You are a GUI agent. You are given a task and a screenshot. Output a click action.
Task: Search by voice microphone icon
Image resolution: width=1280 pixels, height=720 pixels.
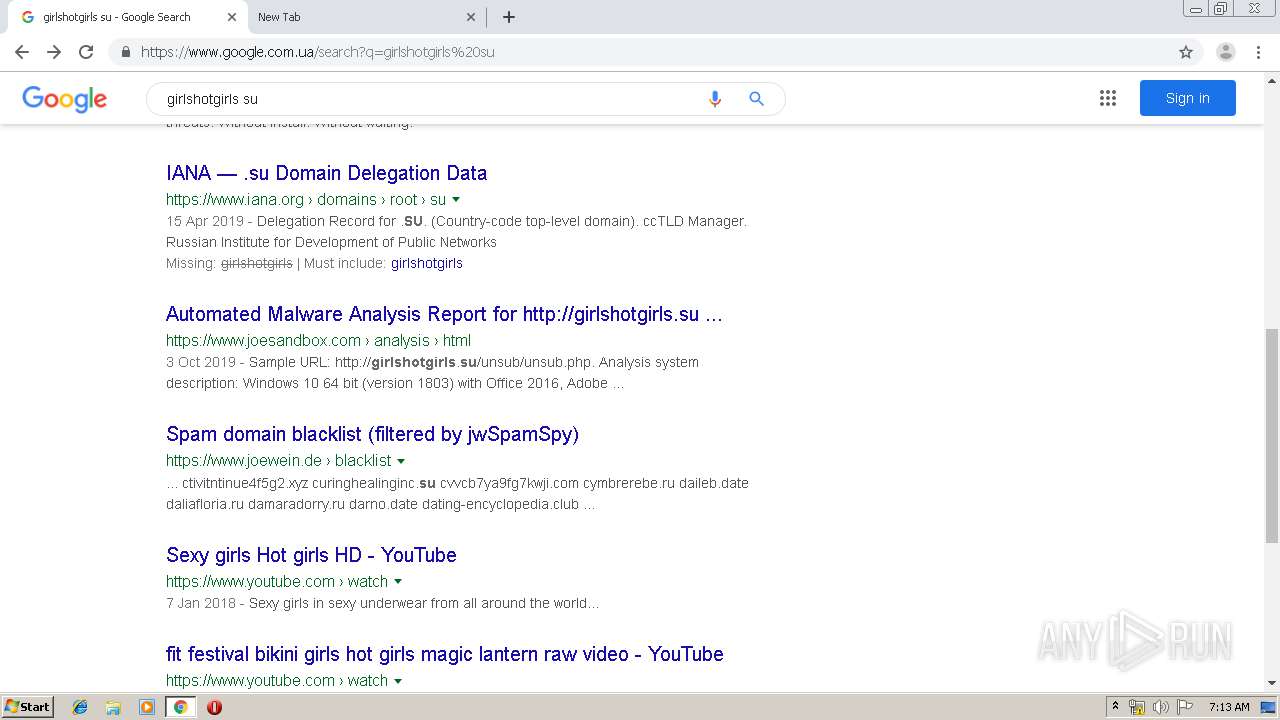pos(714,99)
